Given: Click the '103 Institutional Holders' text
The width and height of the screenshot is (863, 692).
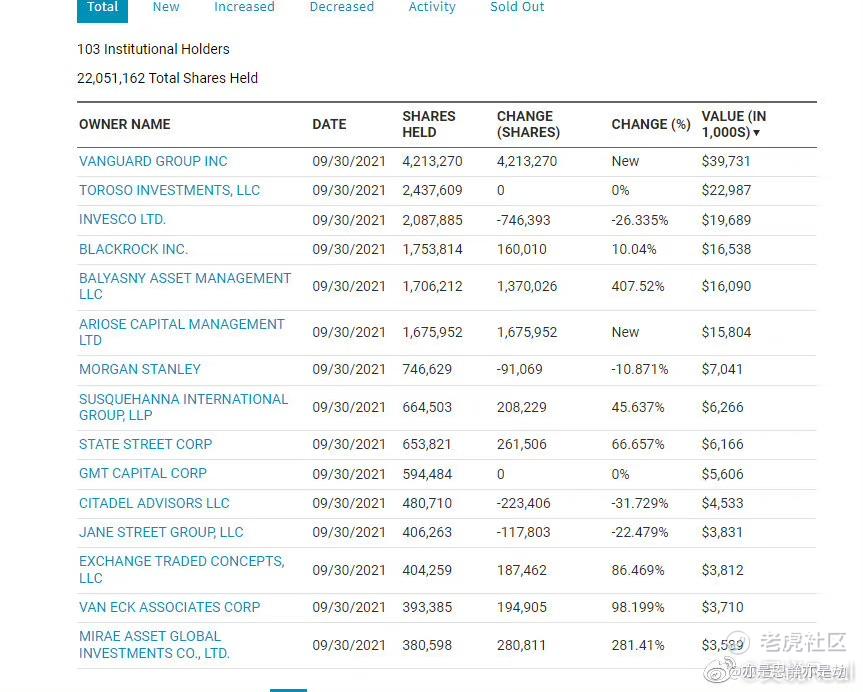Looking at the screenshot, I should tap(153, 49).
